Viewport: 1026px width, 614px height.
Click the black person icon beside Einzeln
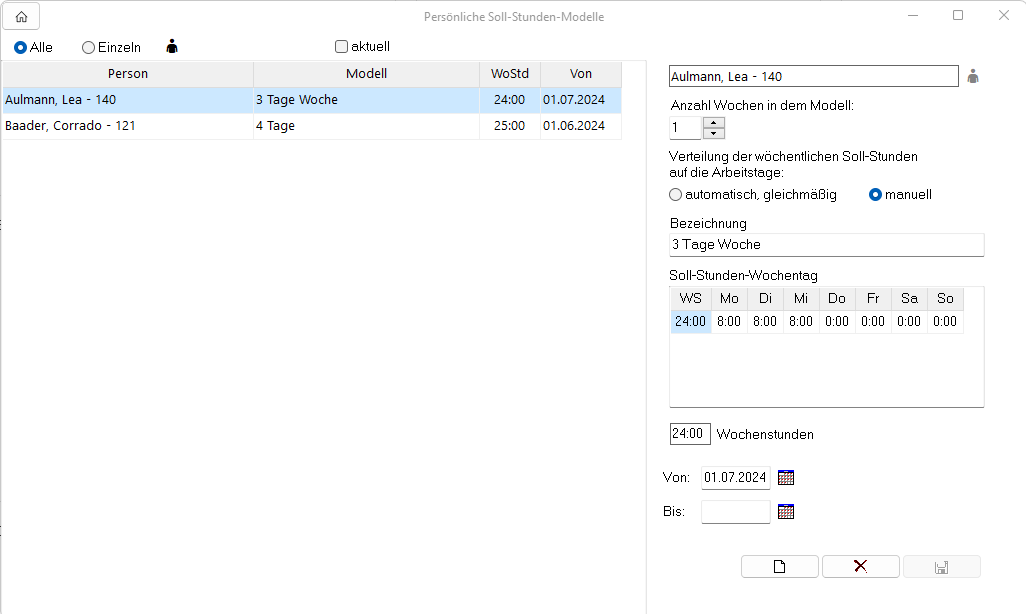tap(172, 47)
